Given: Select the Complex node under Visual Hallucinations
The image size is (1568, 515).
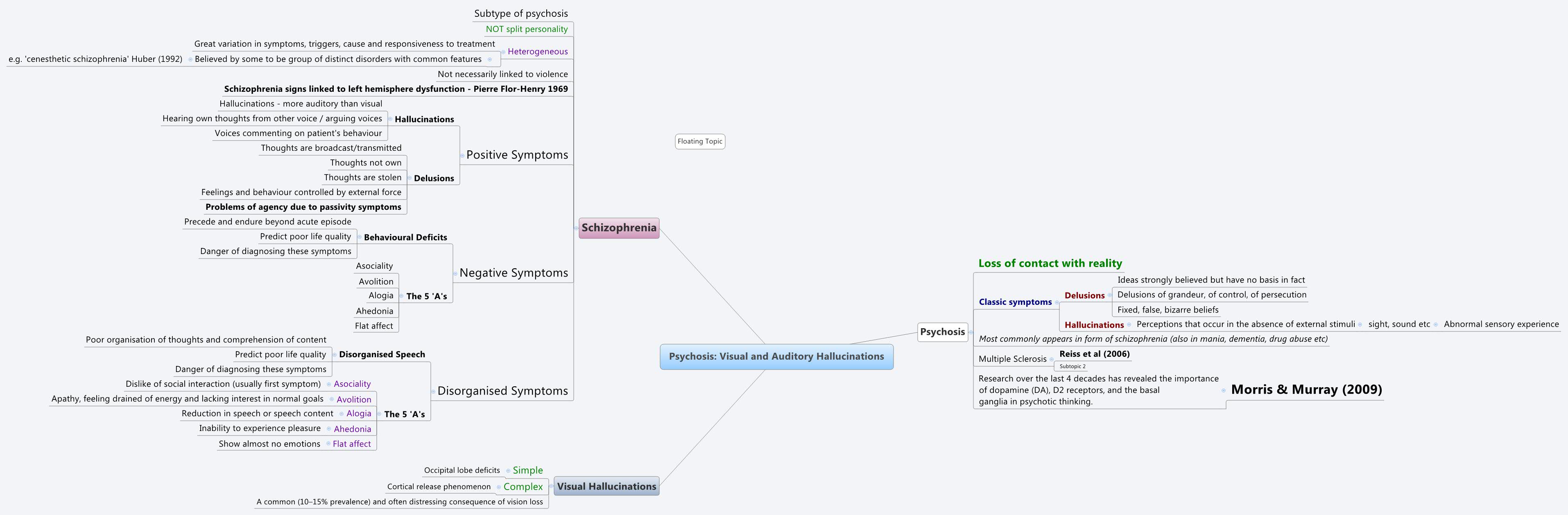Looking at the screenshot, I should [524, 486].
